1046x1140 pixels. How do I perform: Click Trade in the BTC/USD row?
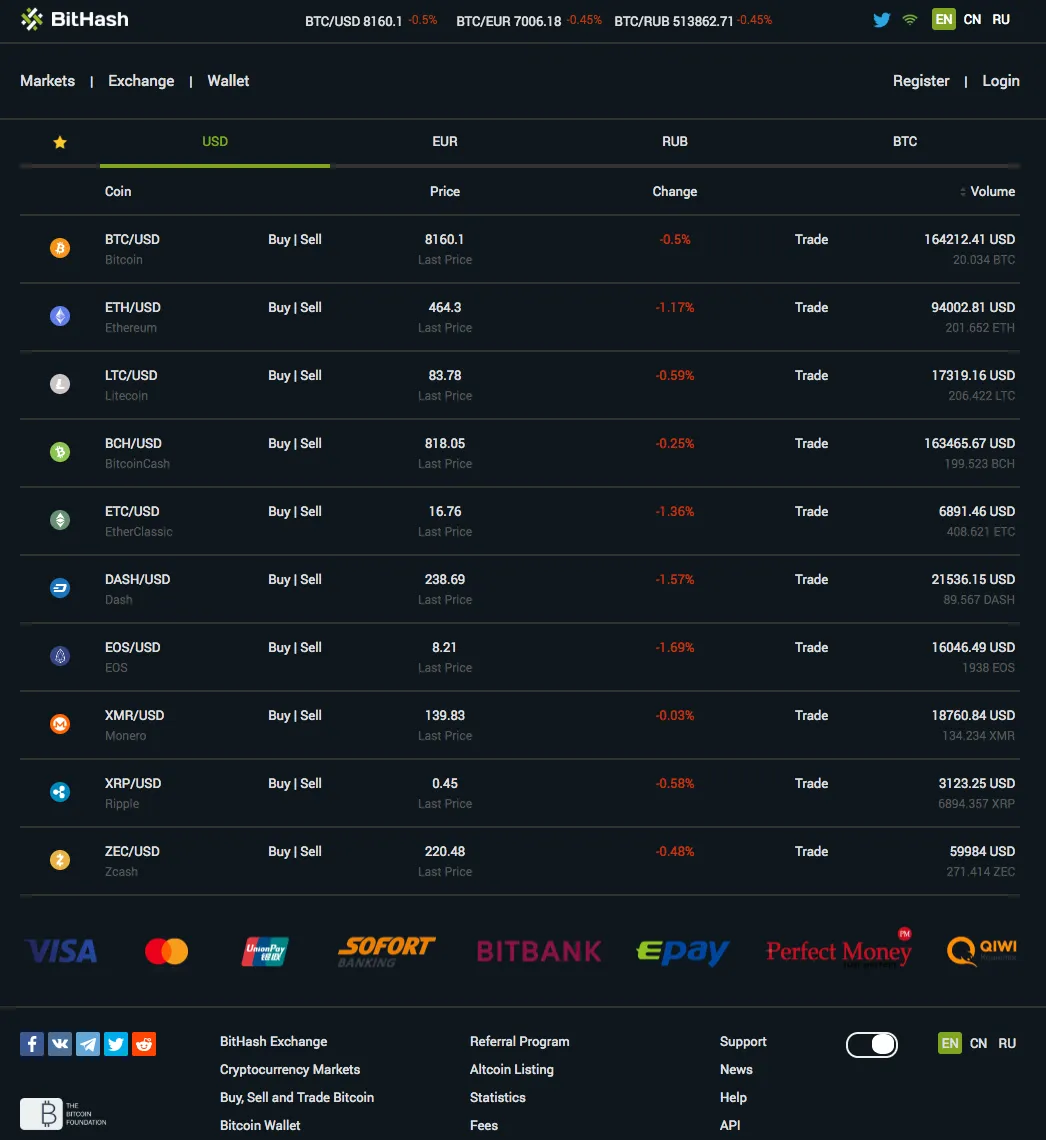811,239
